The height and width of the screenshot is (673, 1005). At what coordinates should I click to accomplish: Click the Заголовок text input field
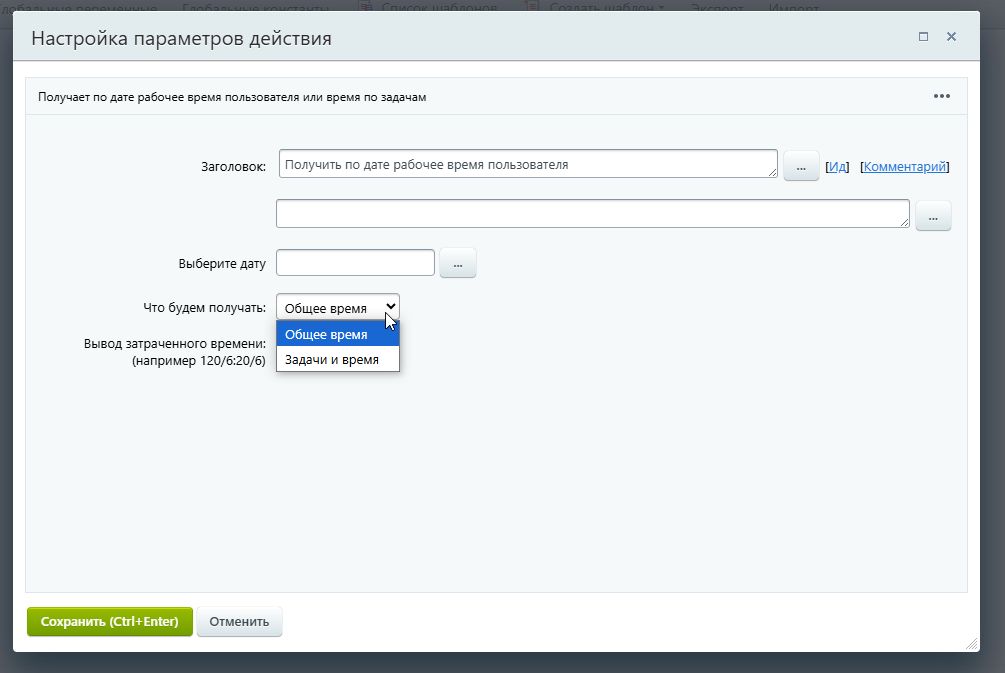[x=527, y=164]
